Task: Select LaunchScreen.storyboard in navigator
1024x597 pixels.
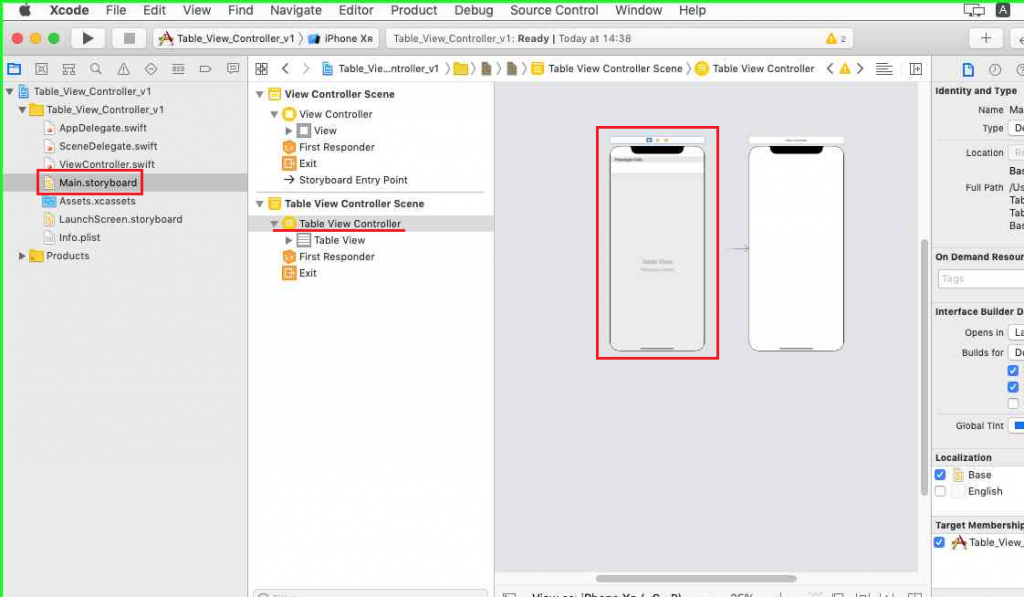Action: point(113,219)
